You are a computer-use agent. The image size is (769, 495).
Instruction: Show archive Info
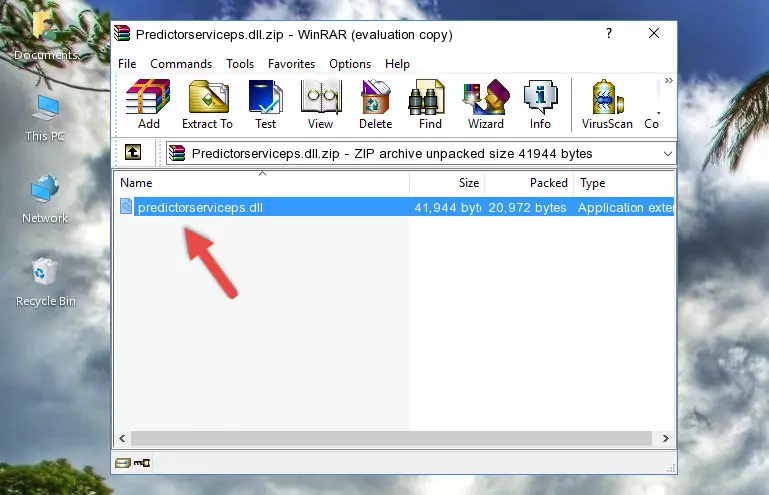(540, 104)
